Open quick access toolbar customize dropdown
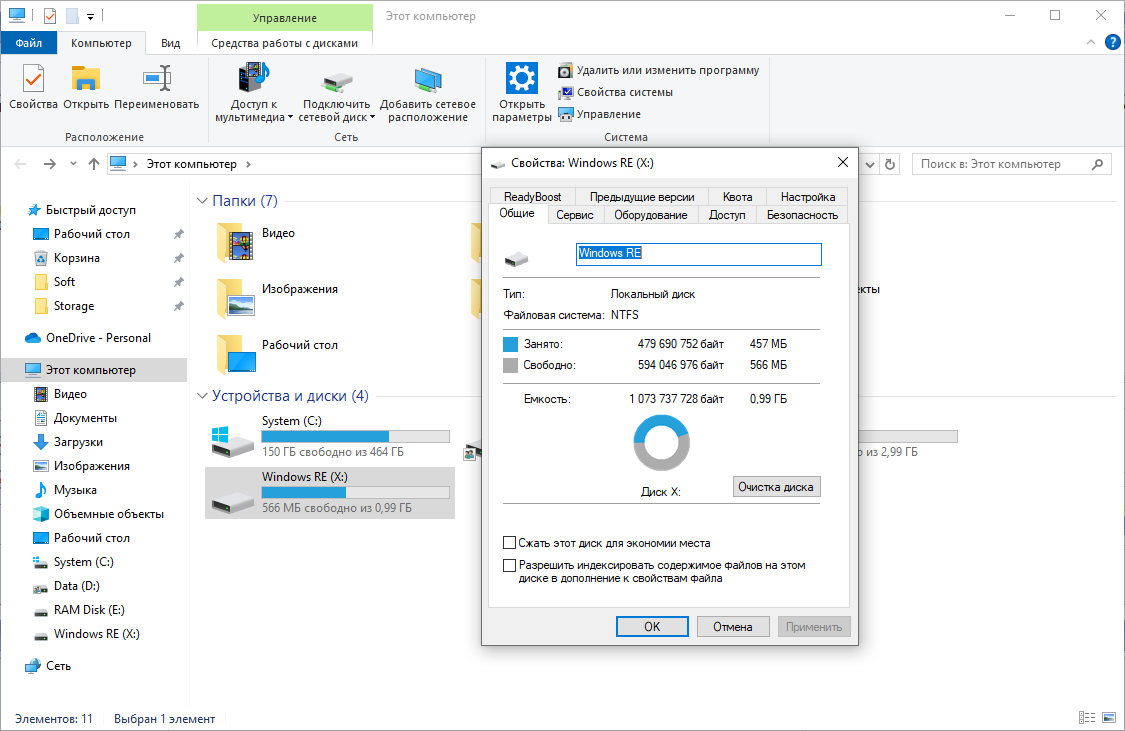Image resolution: width=1125 pixels, height=731 pixels. pos(90,16)
